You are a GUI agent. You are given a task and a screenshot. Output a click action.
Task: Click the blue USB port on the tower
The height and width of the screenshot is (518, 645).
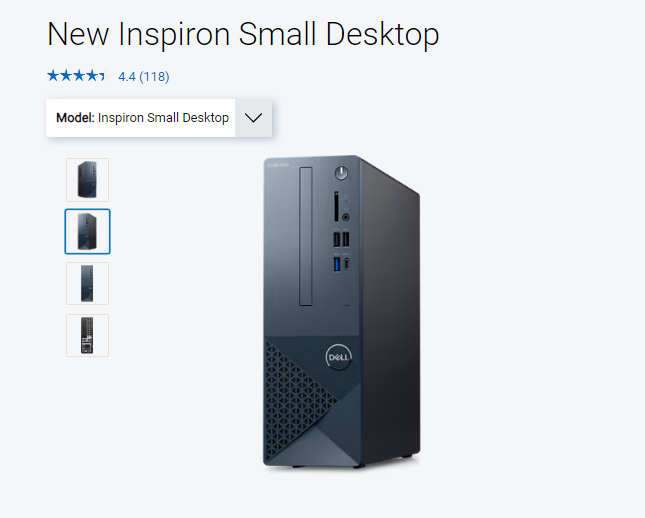[x=337, y=264]
